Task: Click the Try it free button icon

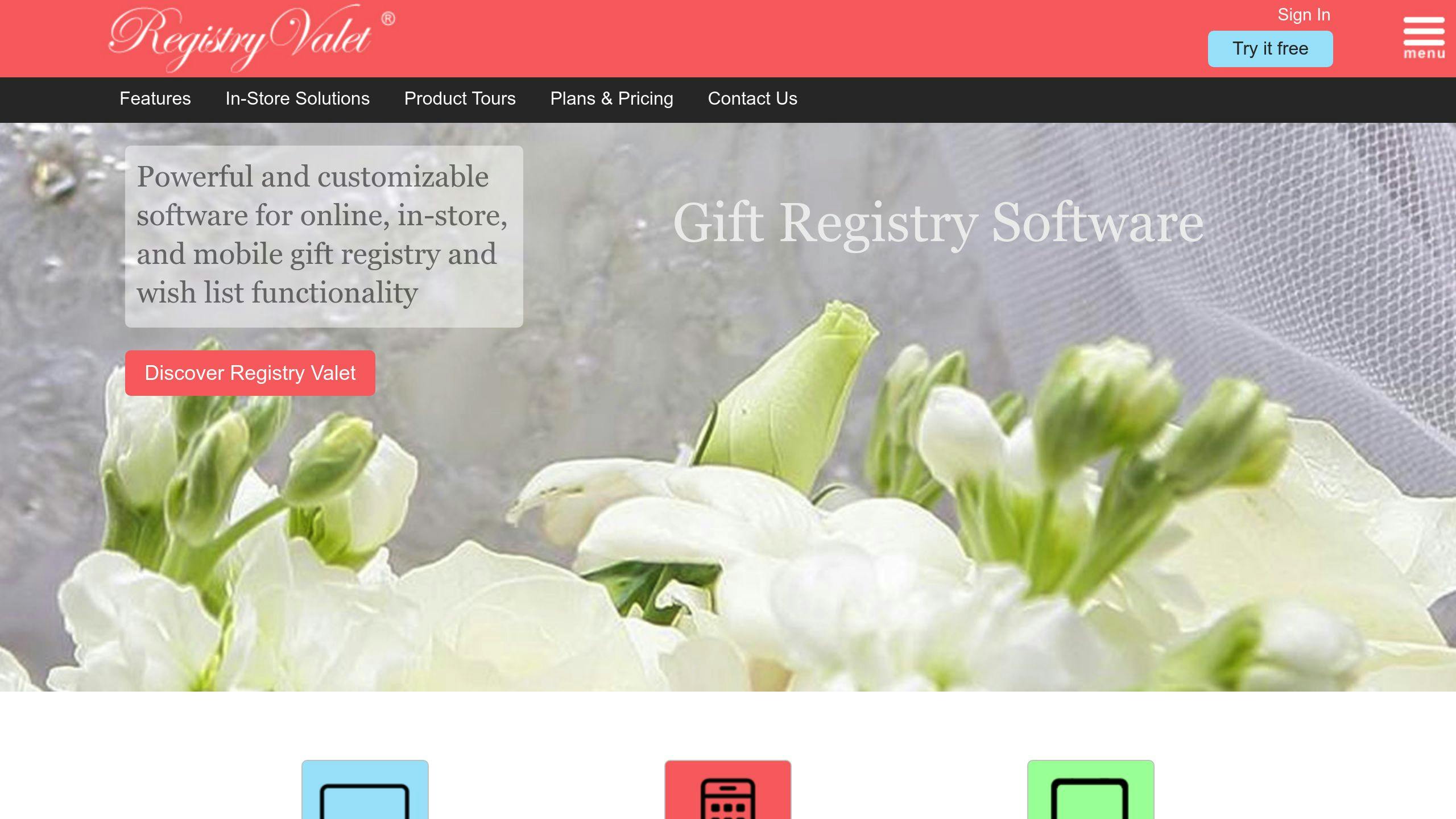Action: coord(1270,48)
